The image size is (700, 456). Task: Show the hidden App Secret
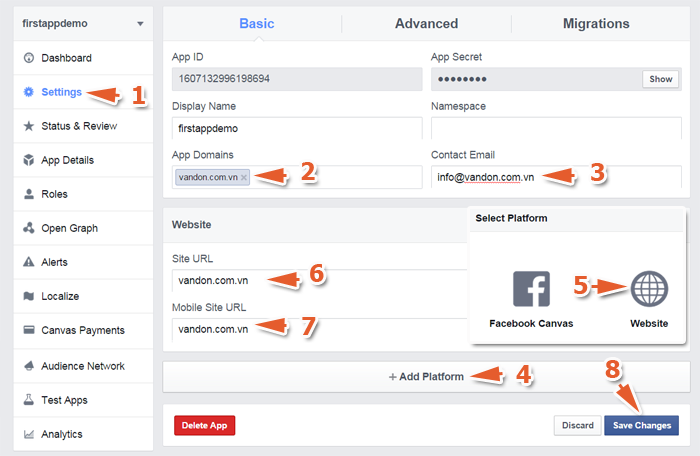(x=660, y=79)
